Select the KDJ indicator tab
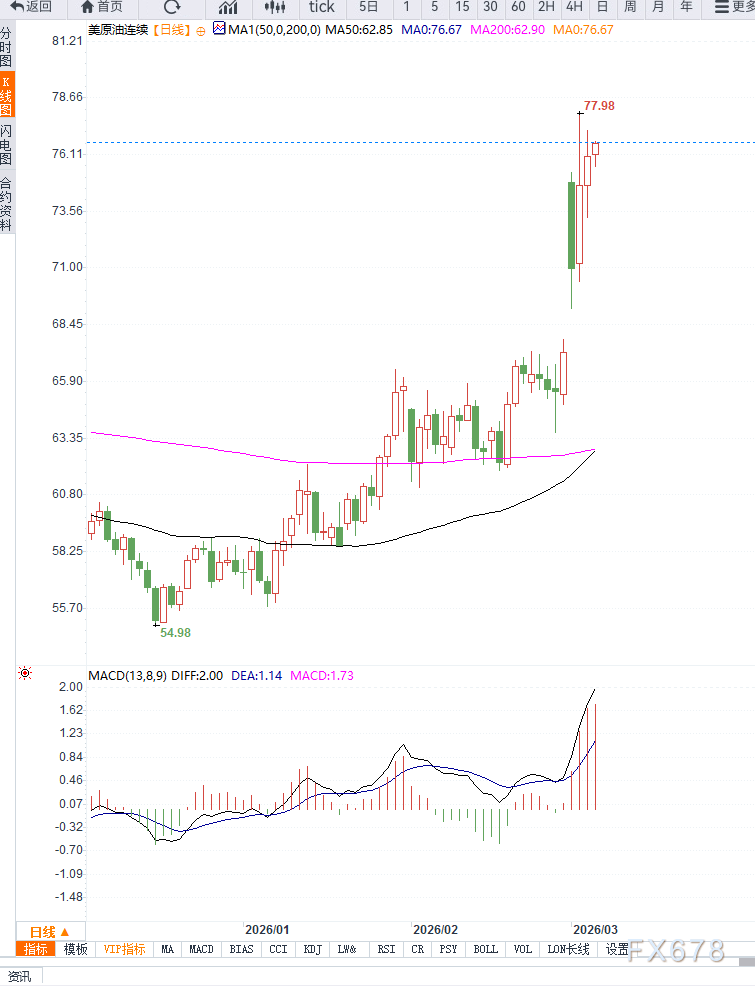The height and width of the screenshot is (986, 755). pos(312,949)
